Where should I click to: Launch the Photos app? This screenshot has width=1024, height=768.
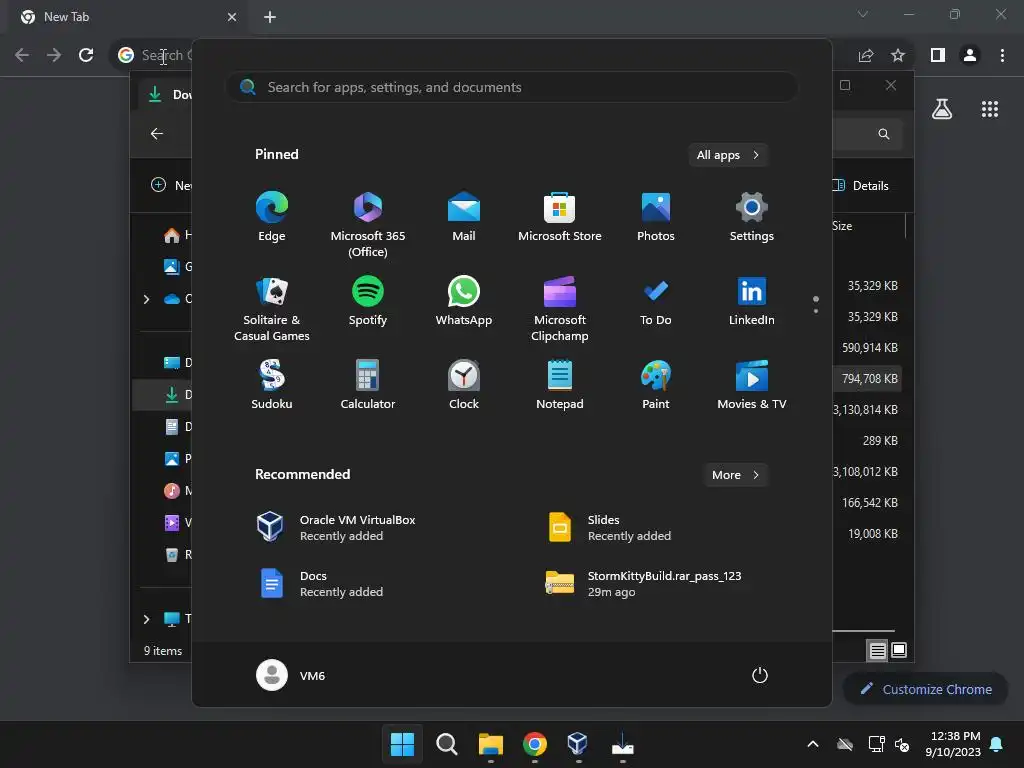pyautogui.click(x=656, y=217)
